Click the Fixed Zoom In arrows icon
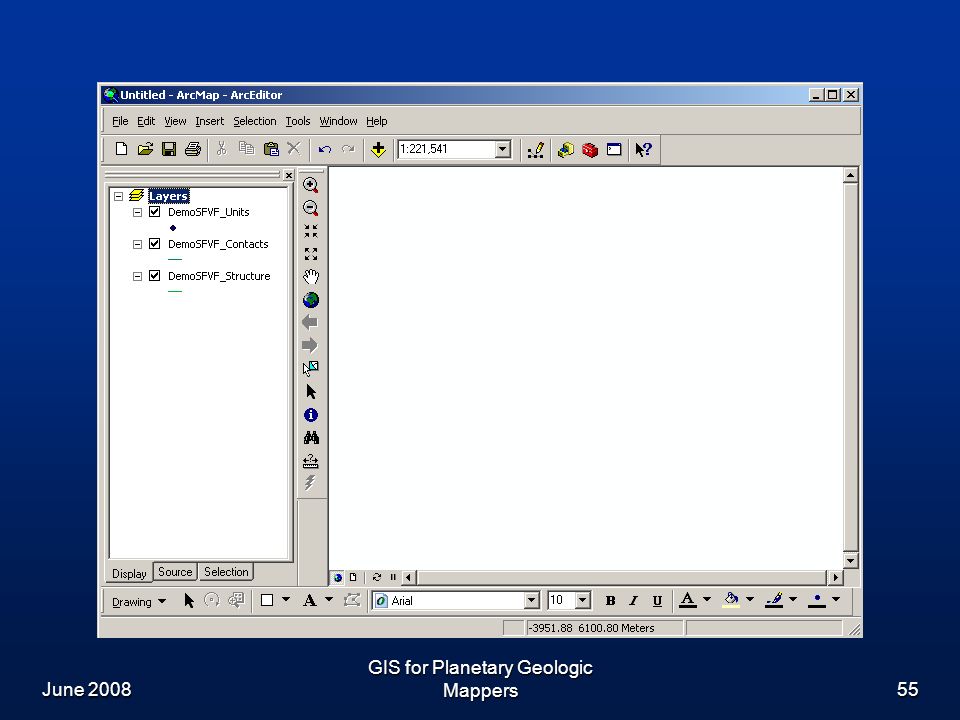960x720 pixels. 311,231
